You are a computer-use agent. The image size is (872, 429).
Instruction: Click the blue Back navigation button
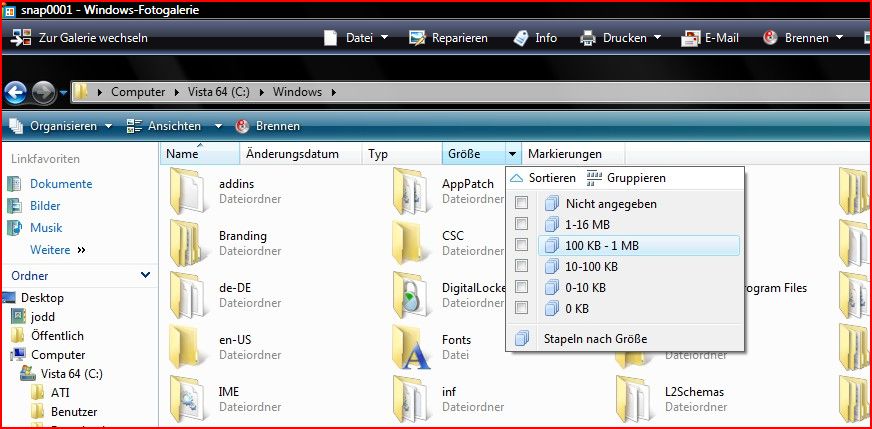point(16,93)
